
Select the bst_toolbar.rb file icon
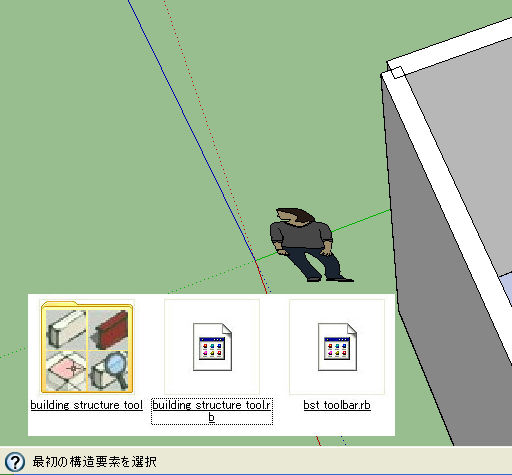(x=337, y=347)
